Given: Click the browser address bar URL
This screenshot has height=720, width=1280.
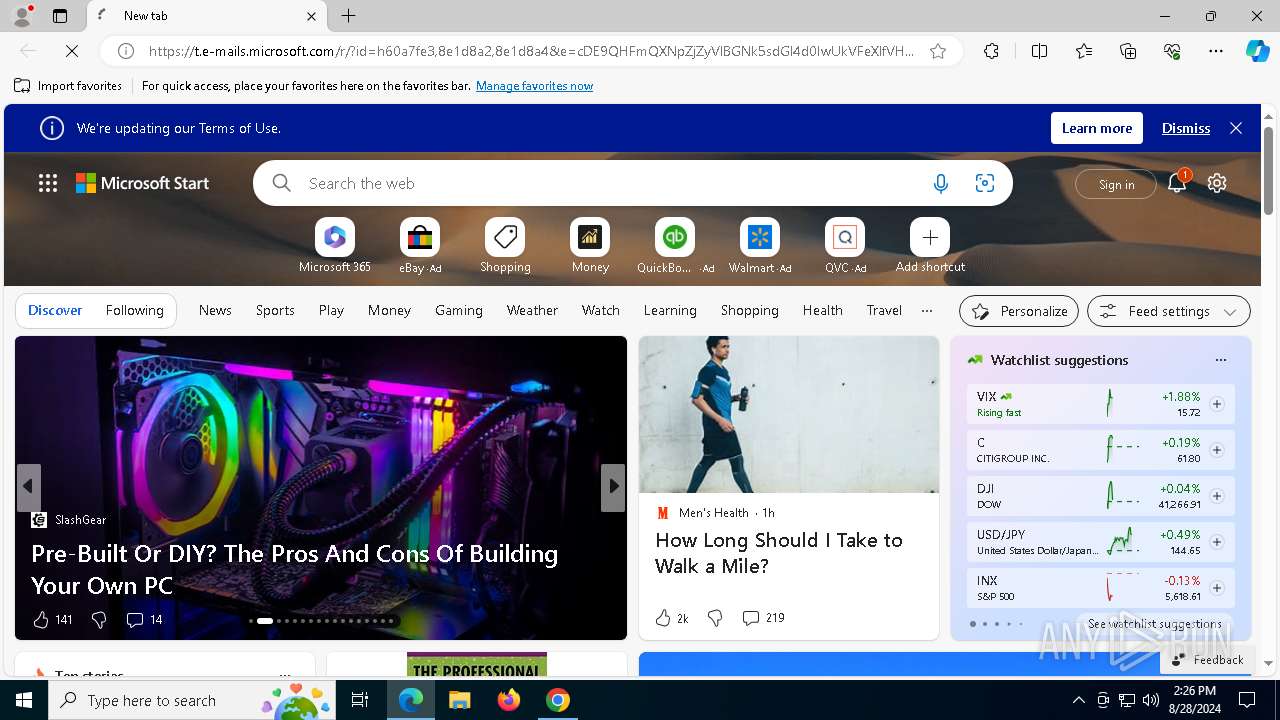Looking at the screenshot, I should 531,51.
